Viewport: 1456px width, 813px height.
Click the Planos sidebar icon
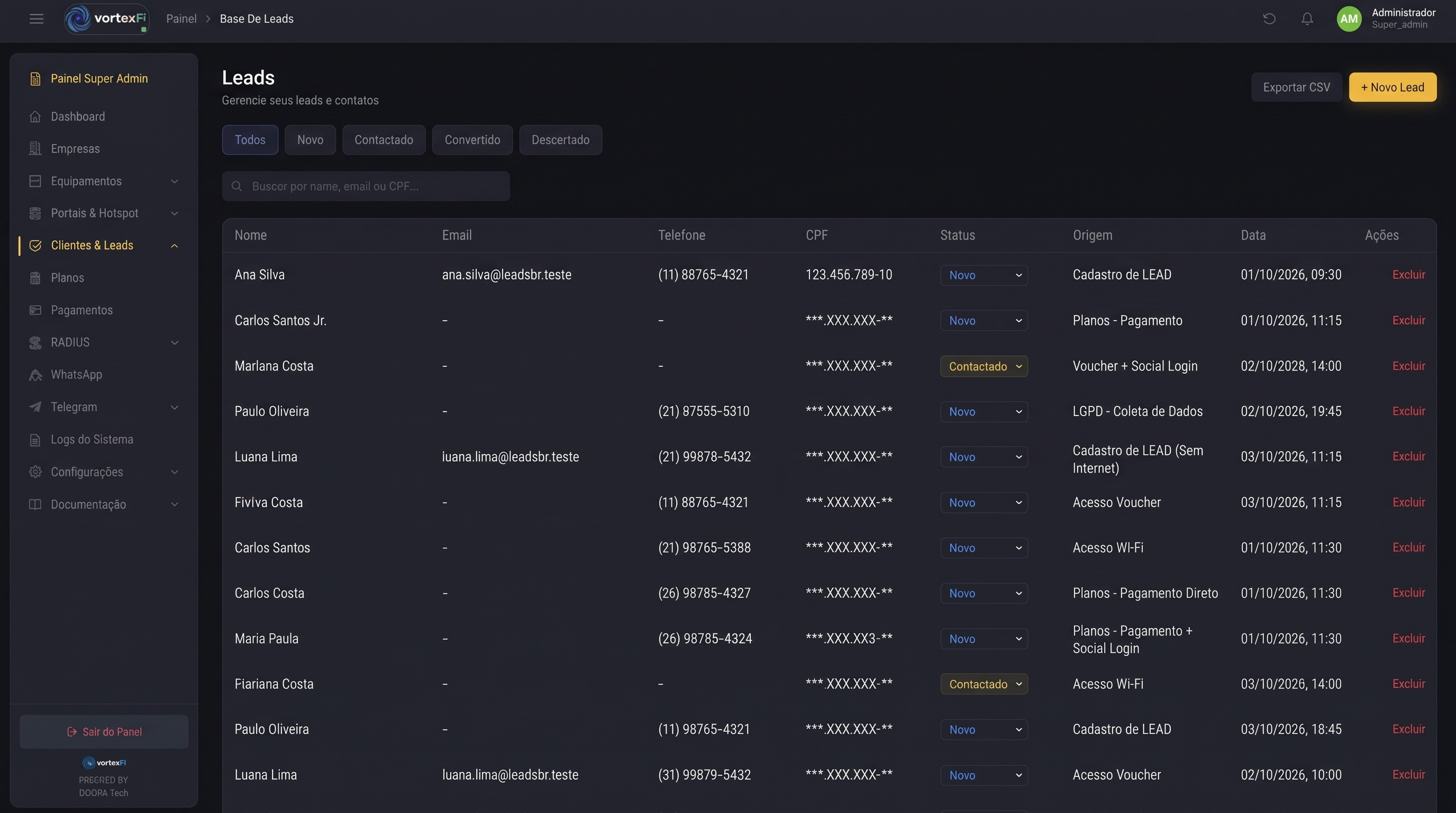pyautogui.click(x=35, y=277)
